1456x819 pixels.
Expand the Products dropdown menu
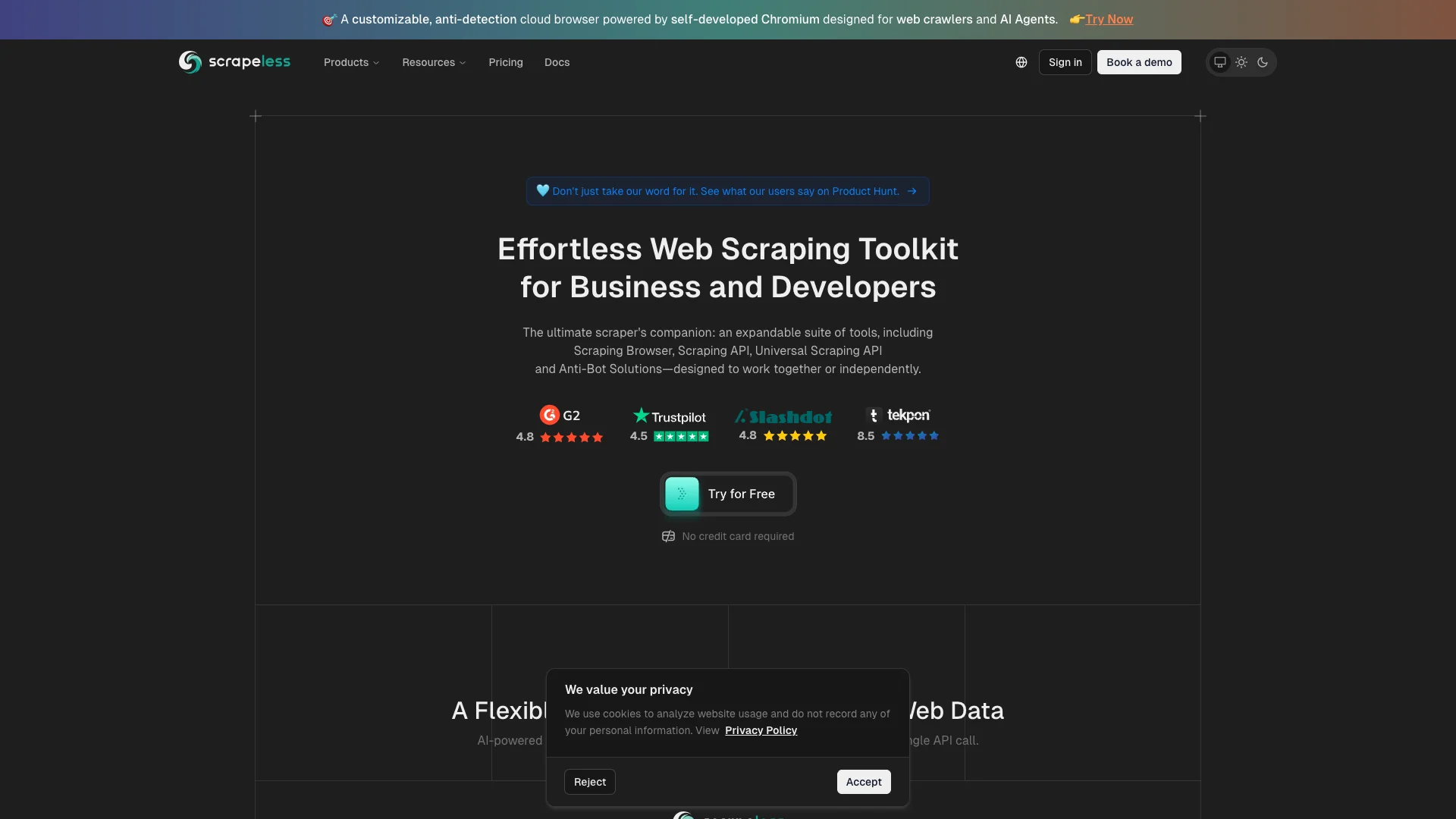351,62
